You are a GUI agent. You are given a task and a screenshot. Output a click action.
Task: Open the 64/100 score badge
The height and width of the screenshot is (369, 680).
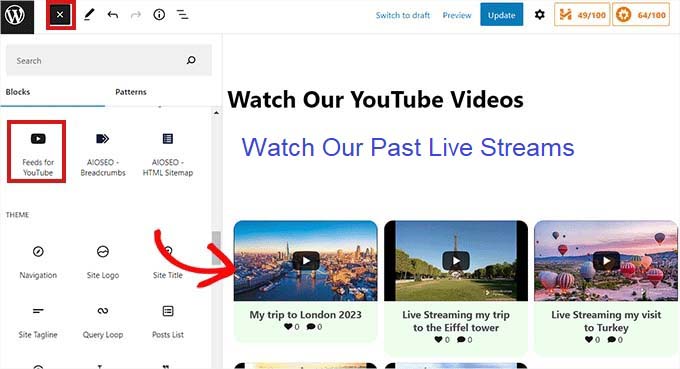point(641,15)
